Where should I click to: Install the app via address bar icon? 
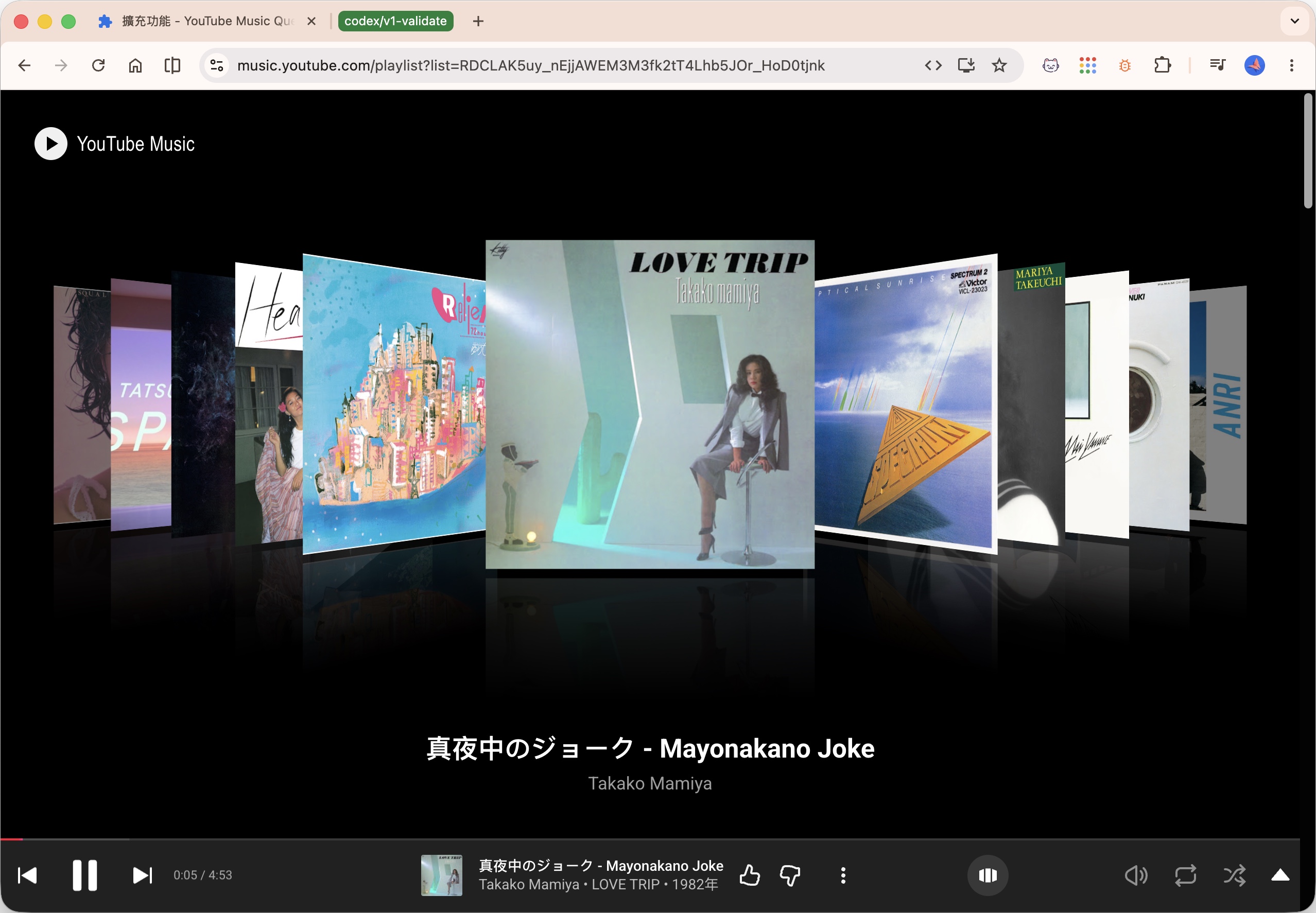coord(966,65)
